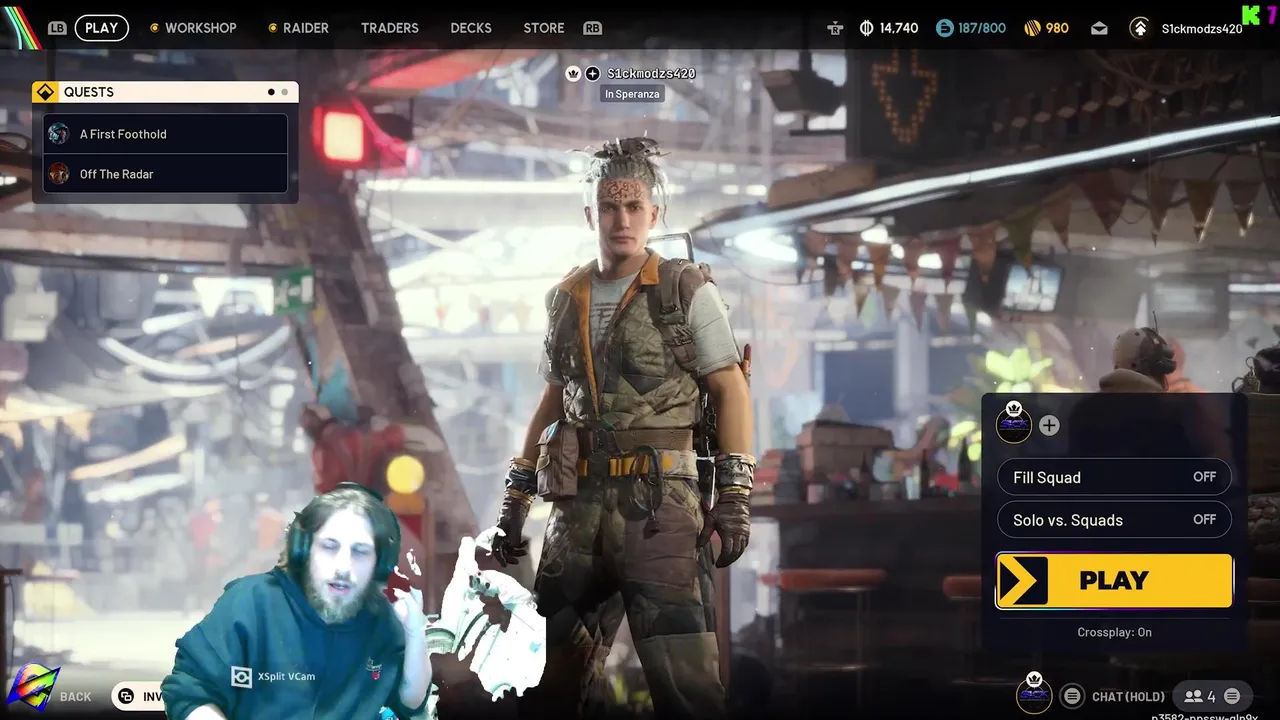Screen dimensions: 1280x720
Task: Click the party leader crown above character
Action: tap(573, 73)
